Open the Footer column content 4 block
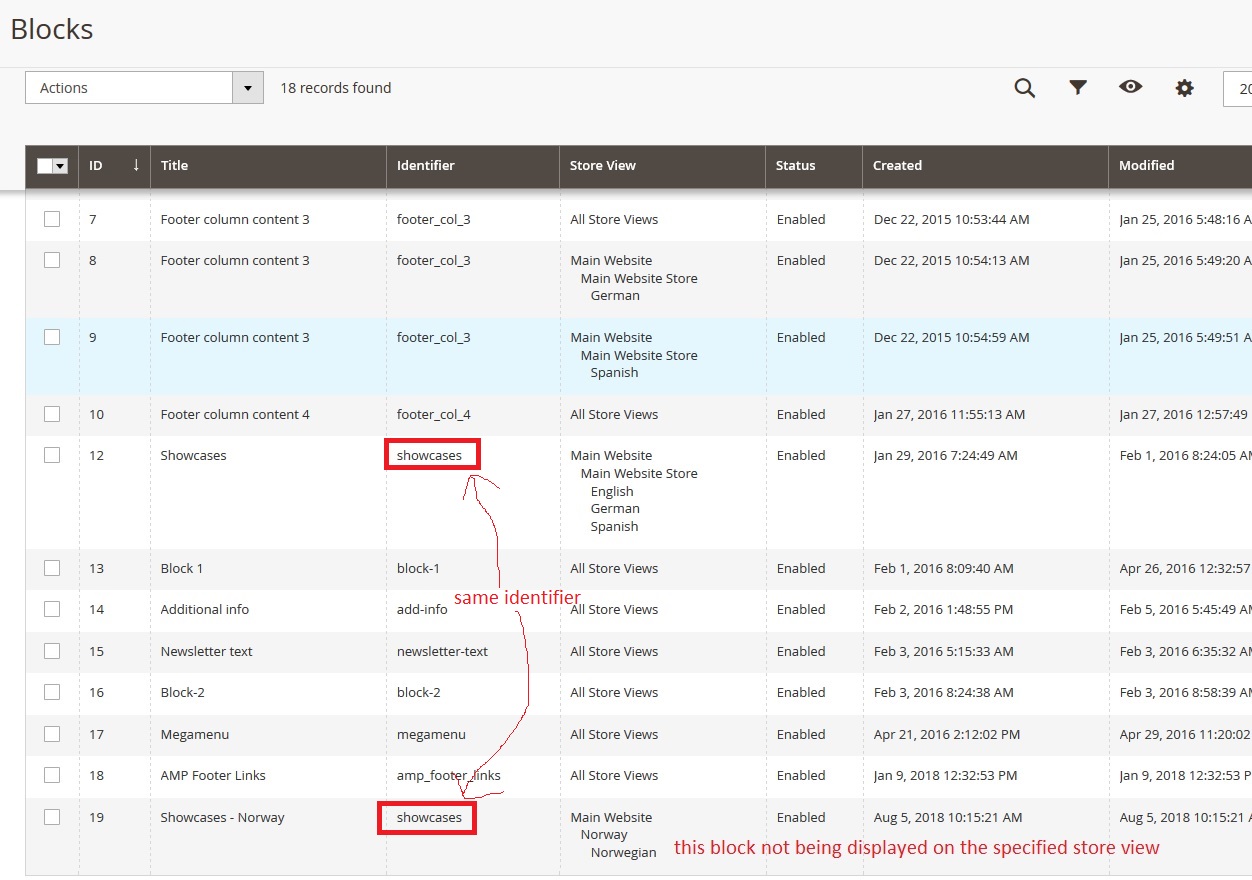This screenshot has width=1252, height=880. (x=236, y=414)
